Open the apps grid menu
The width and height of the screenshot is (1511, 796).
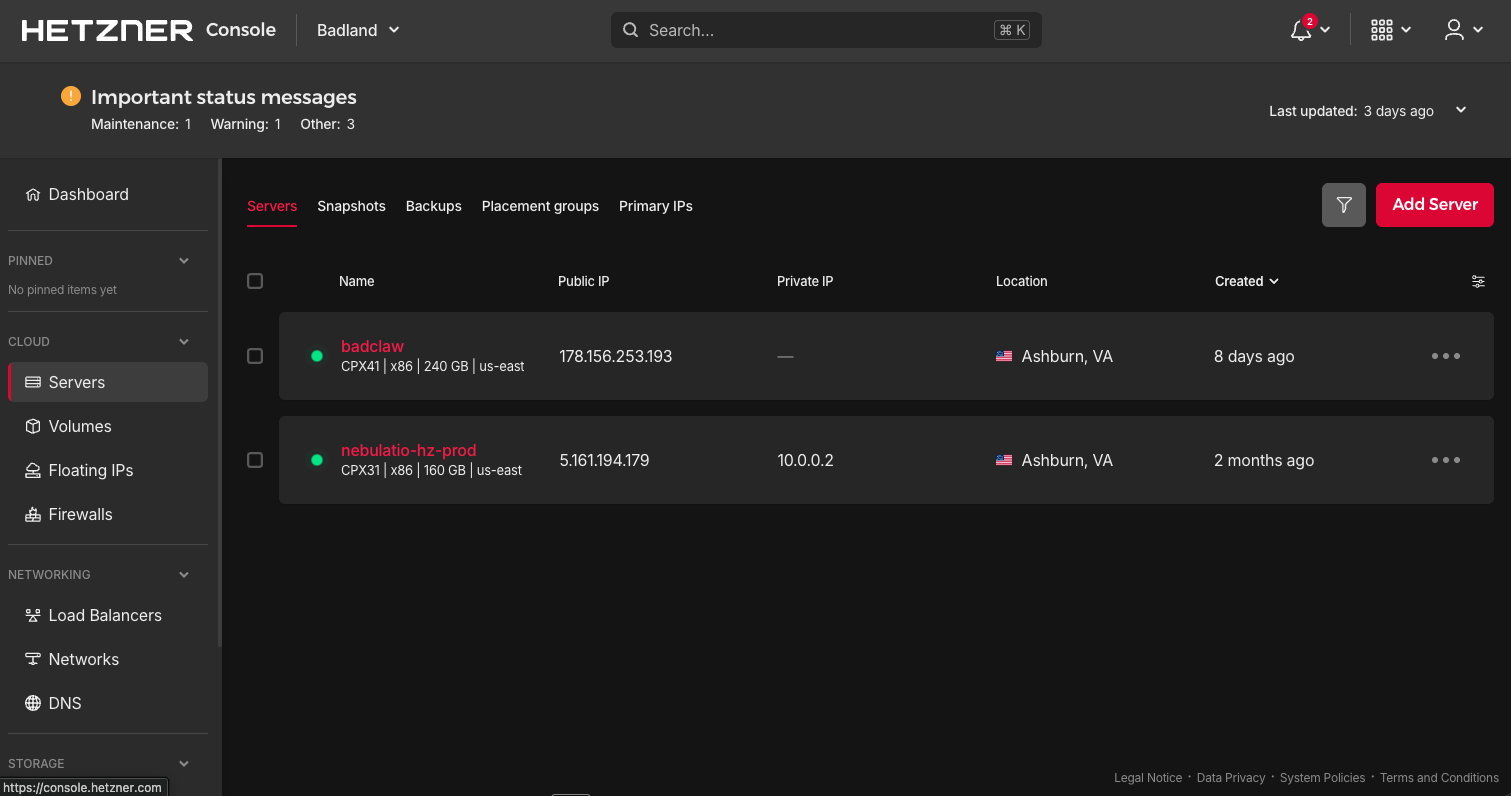pos(1382,30)
